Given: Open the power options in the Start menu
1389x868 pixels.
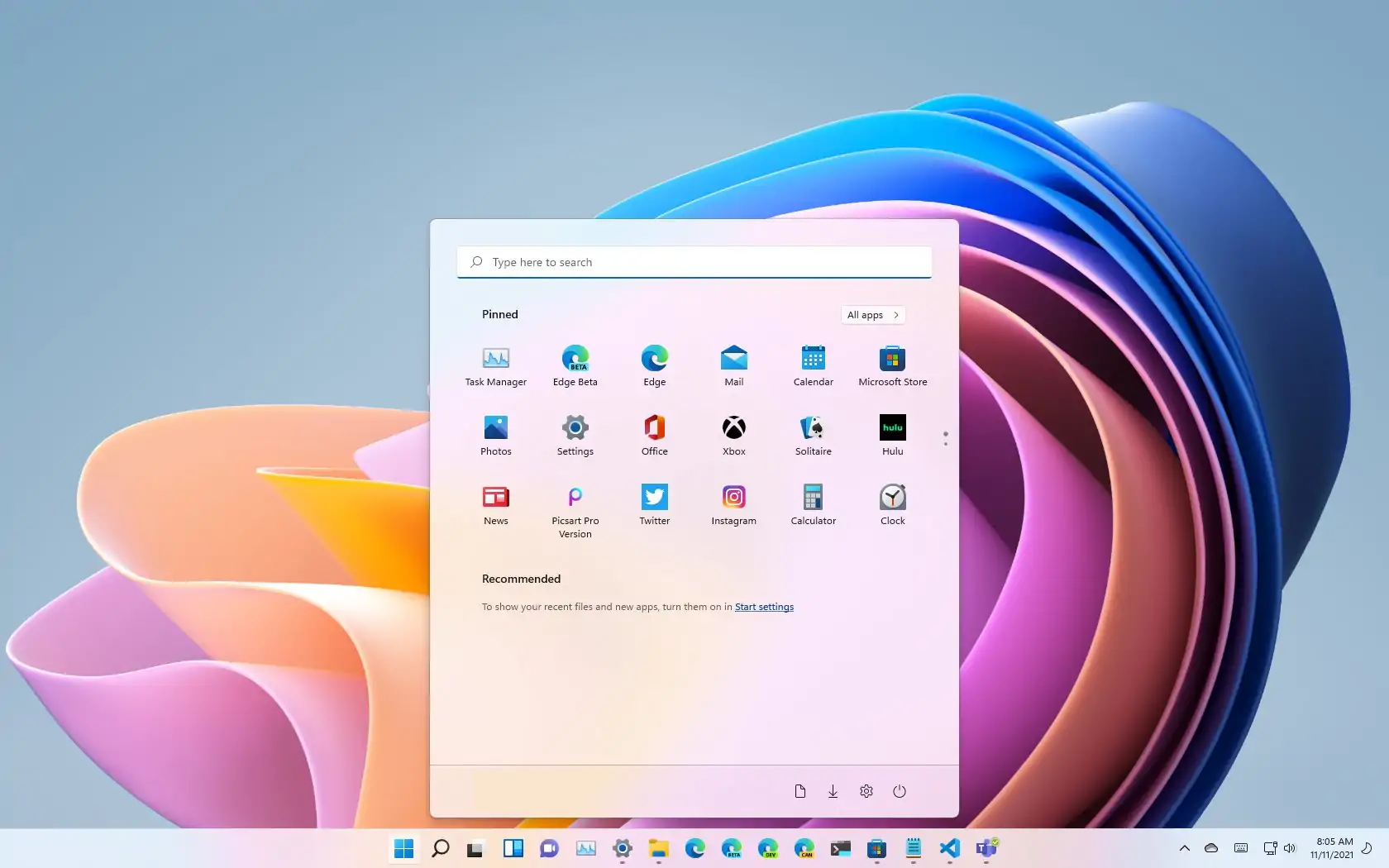Looking at the screenshot, I should (899, 791).
